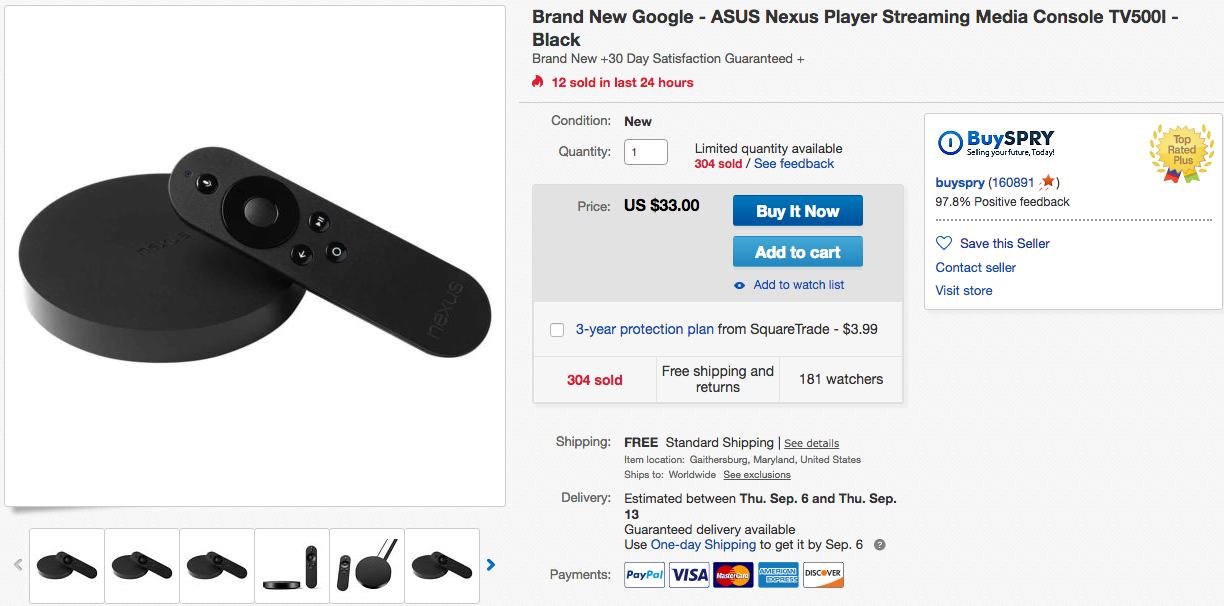
Task: Click the American Express icon
Action: tap(778, 575)
